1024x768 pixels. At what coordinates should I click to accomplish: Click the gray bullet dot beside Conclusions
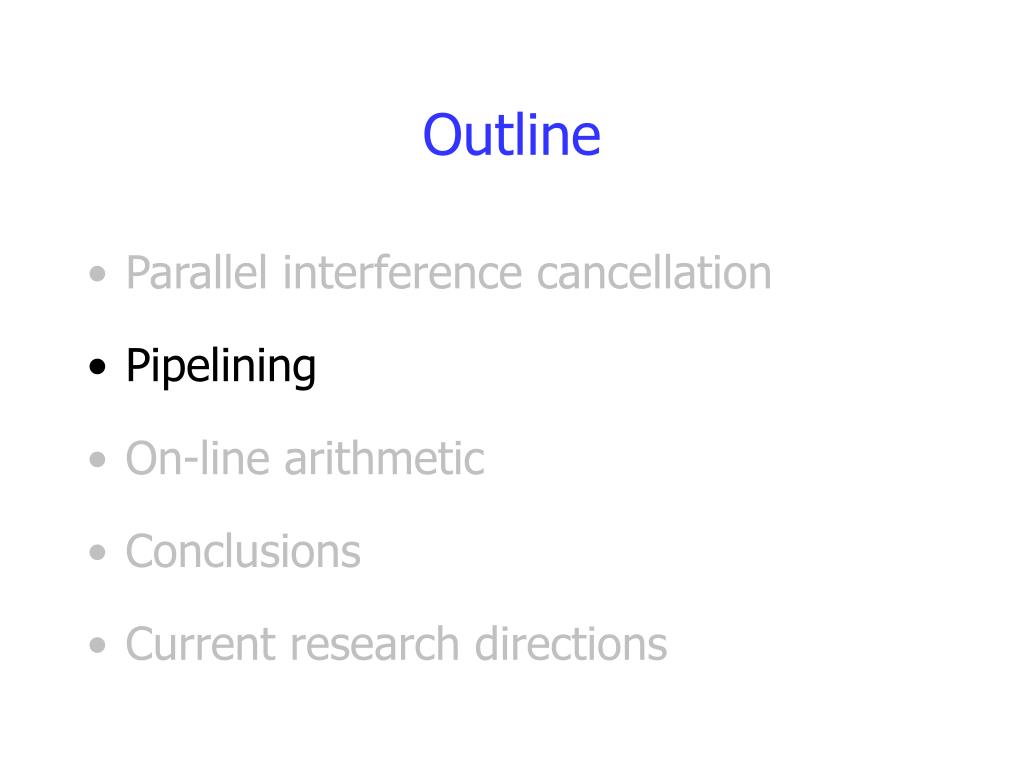click(97, 552)
